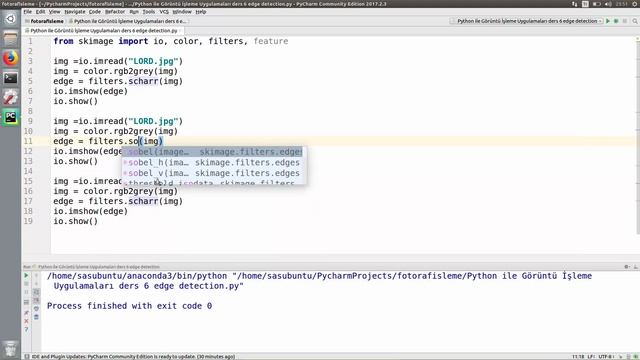Image resolution: width=640 pixels, height=360 pixels.
Task: Toggle scroll to end icon in Run panel
Action: [36, 300]
